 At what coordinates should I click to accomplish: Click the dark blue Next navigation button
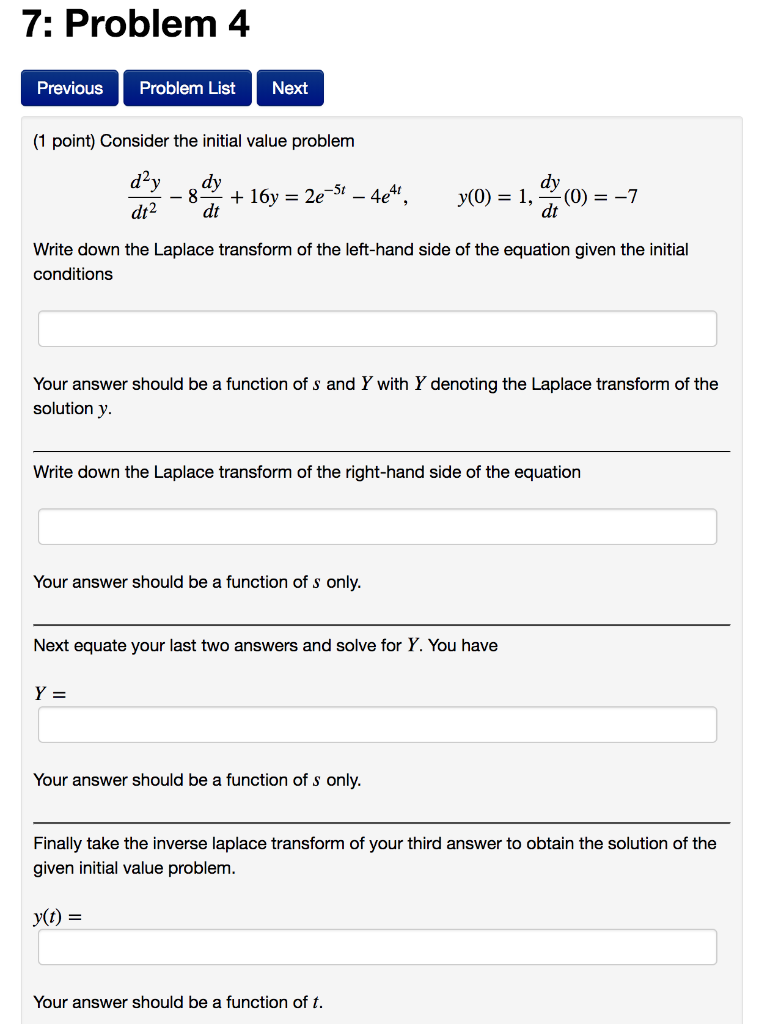coord(289,88)
